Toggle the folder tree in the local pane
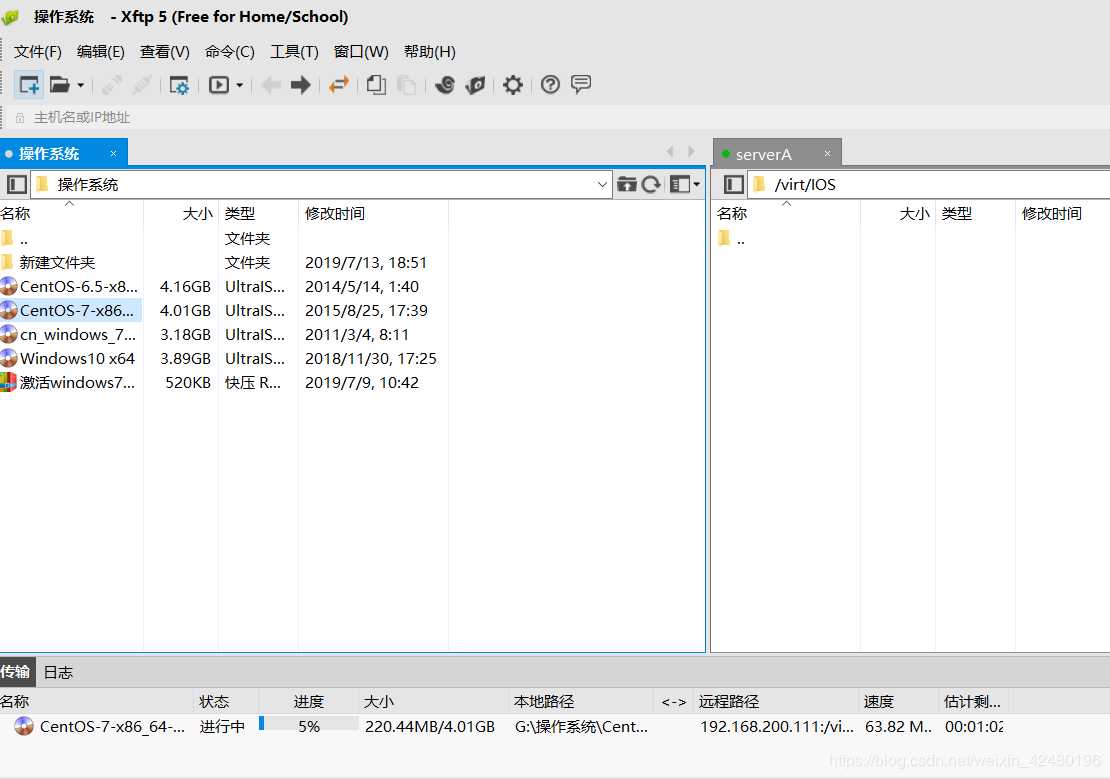This screenshot has width=1110, height=779. 17,185
